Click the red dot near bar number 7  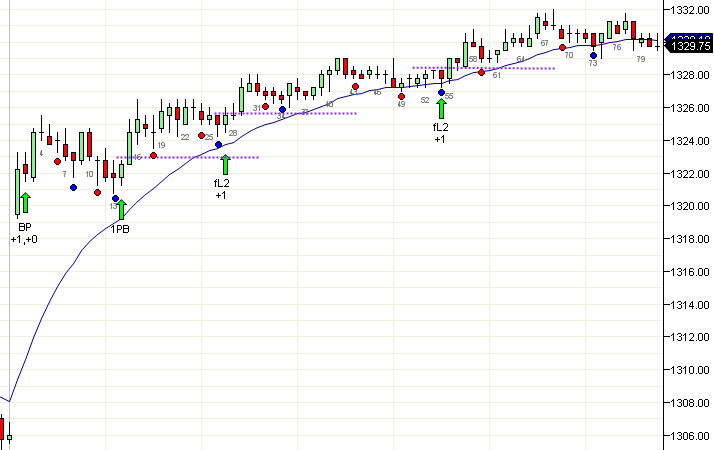click(57, 161)
